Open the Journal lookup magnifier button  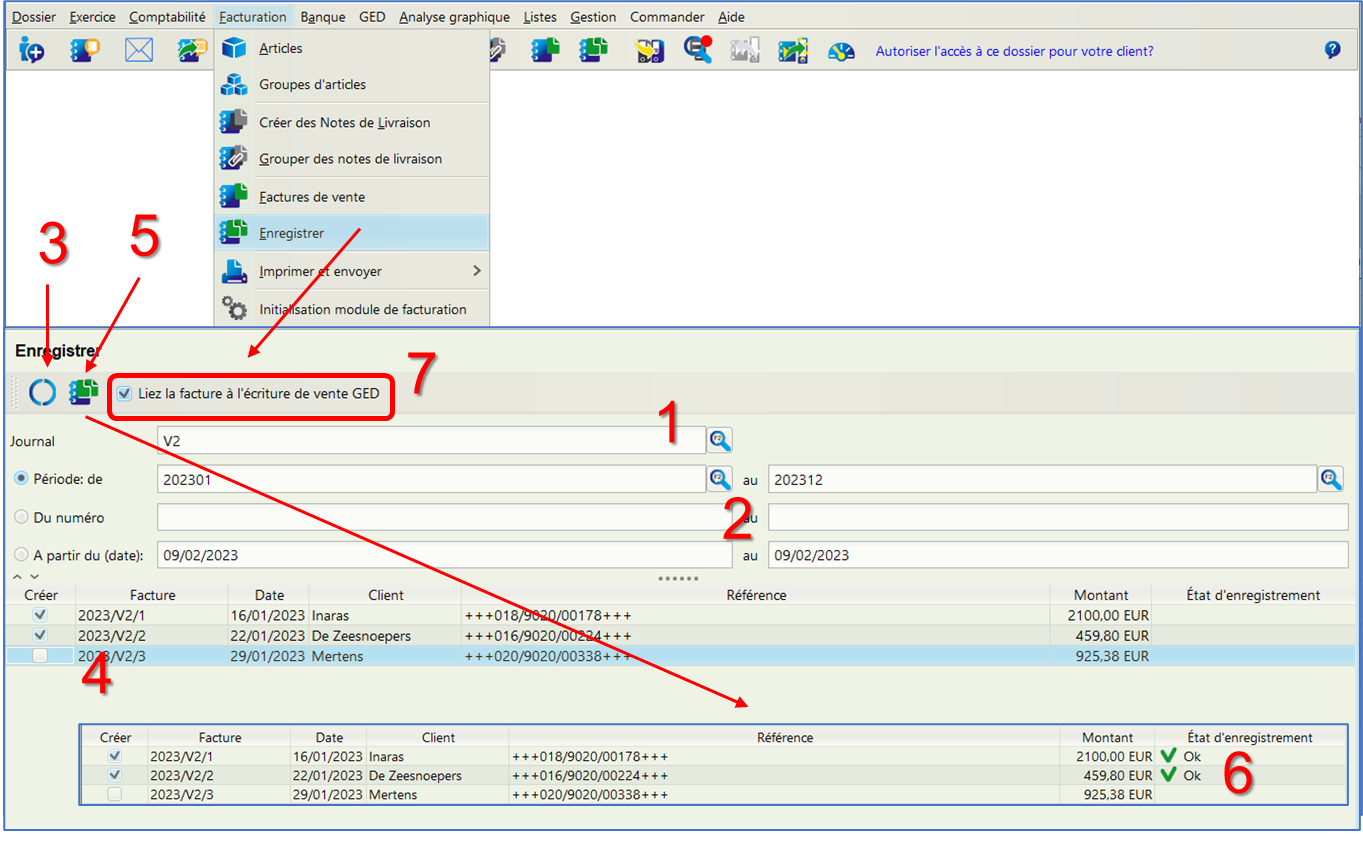[x=720, y=440]
